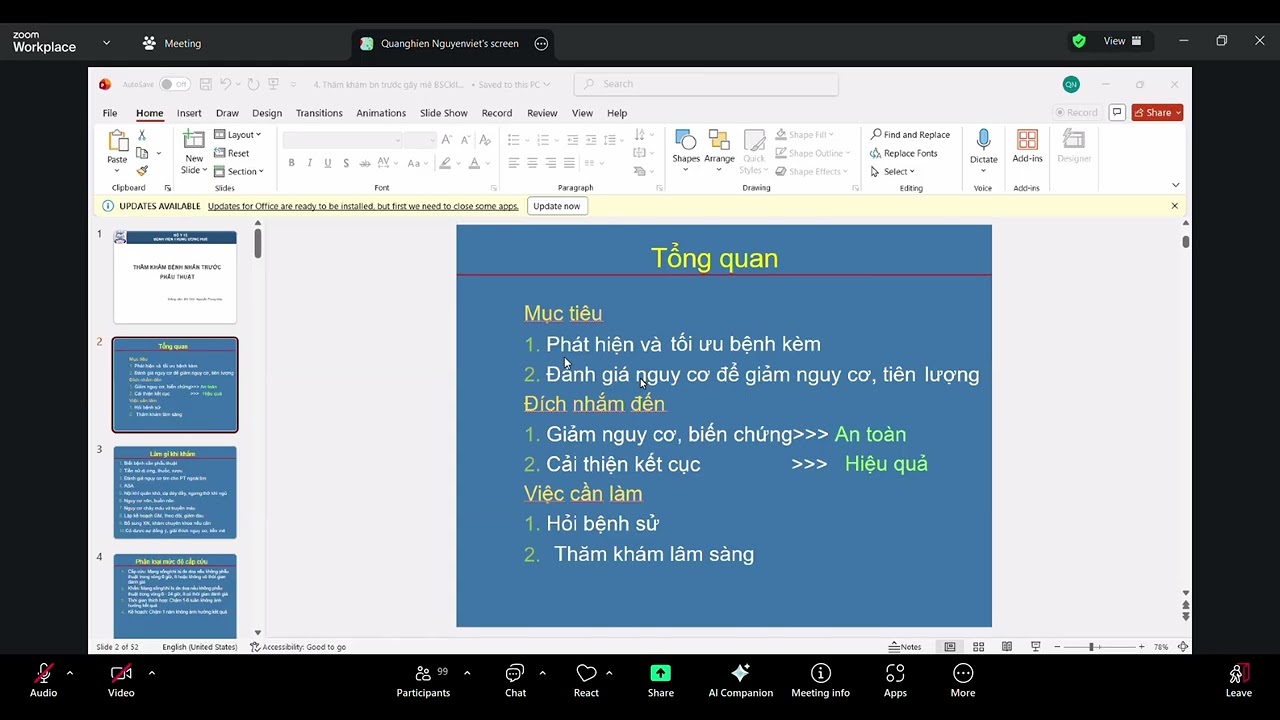Click the Slide Sorter view icon
1280x720 pixels.
click(x=979, y=647)
